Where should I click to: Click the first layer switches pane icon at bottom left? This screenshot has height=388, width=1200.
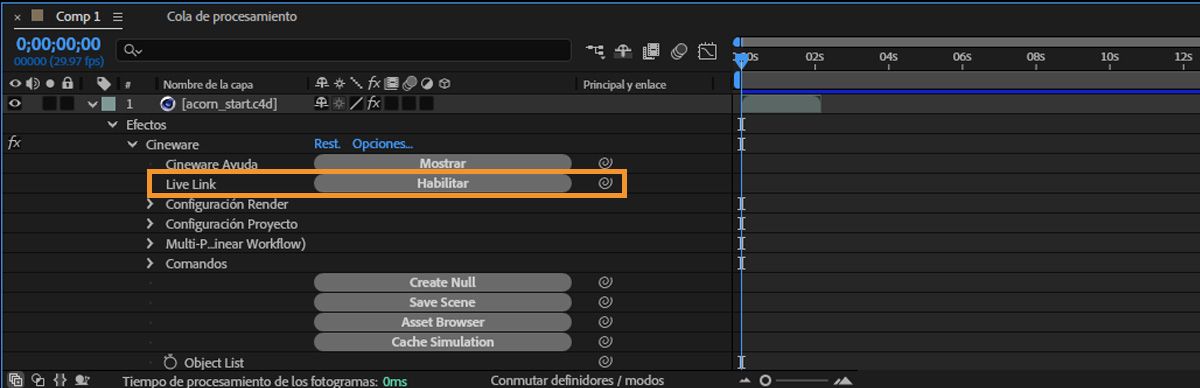[15, 380]
